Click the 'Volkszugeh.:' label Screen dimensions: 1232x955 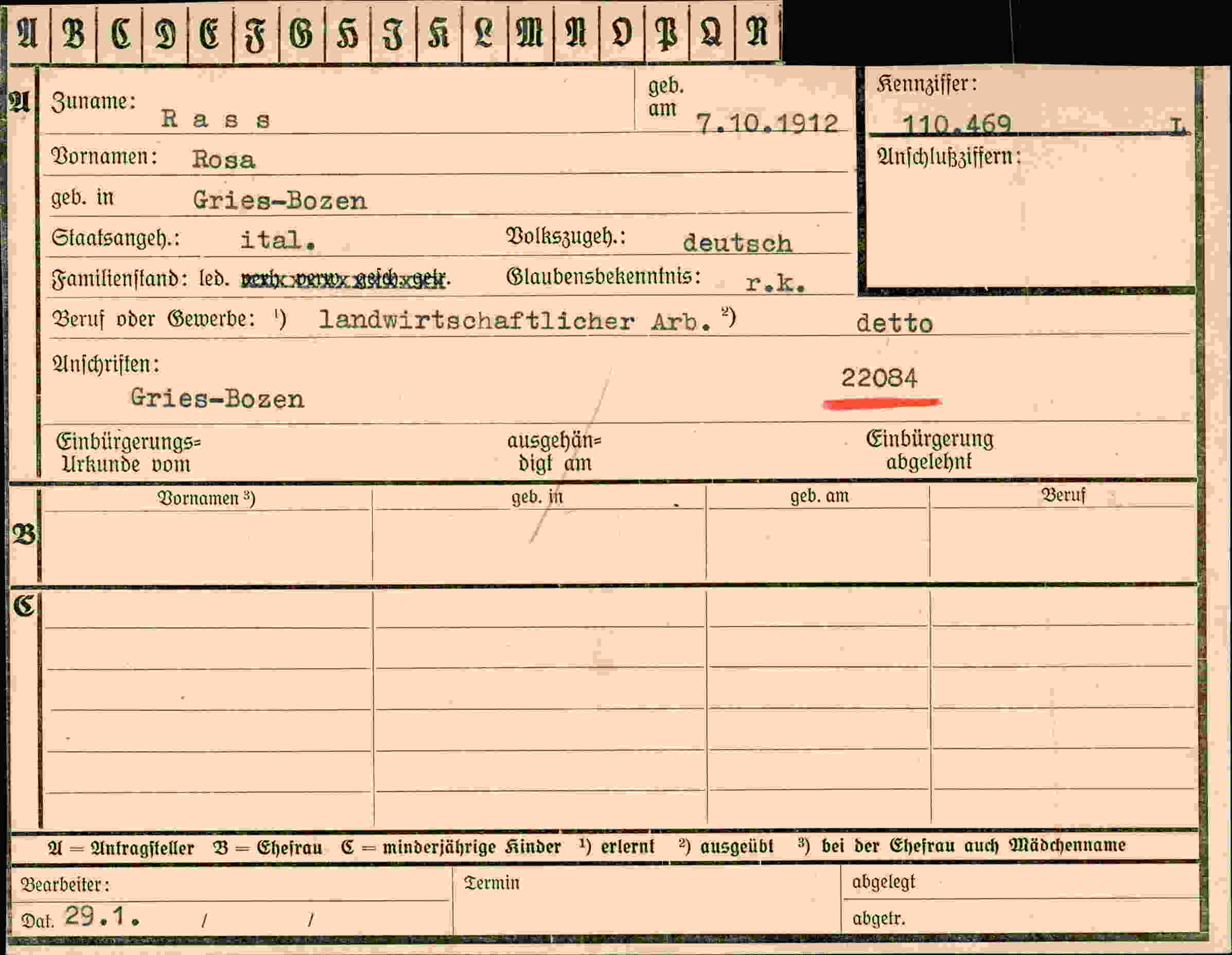point(566,236)
